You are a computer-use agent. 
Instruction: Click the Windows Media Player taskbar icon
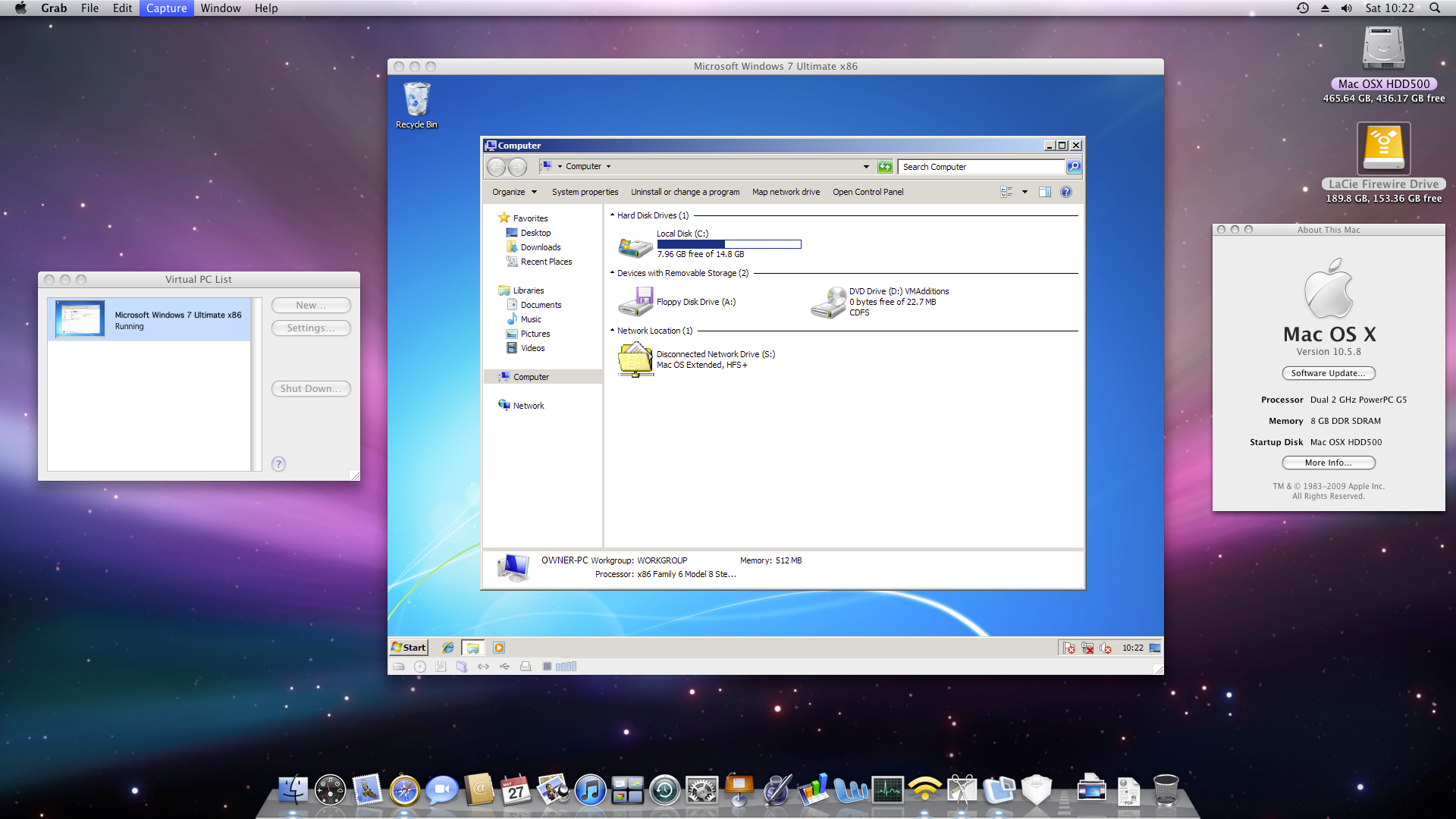pyautogui.click(x=498, y=648)
